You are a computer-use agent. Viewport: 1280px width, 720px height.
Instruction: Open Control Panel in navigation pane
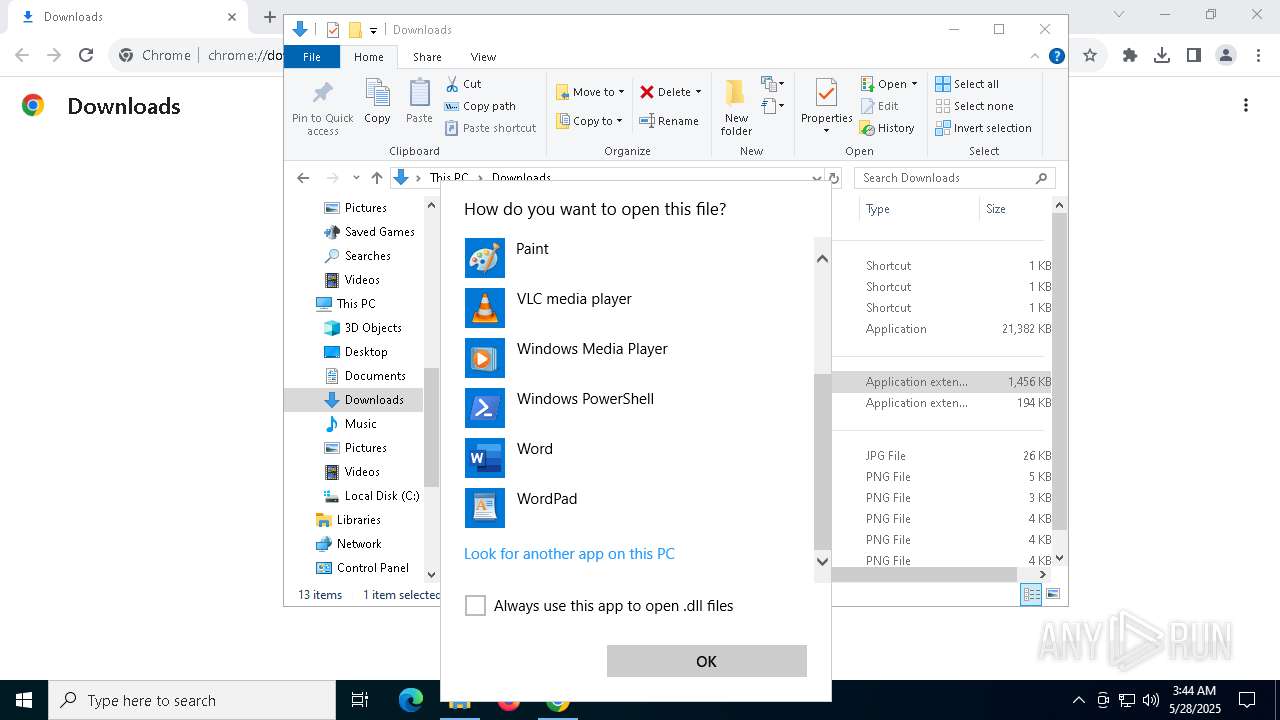click(362, 568)
